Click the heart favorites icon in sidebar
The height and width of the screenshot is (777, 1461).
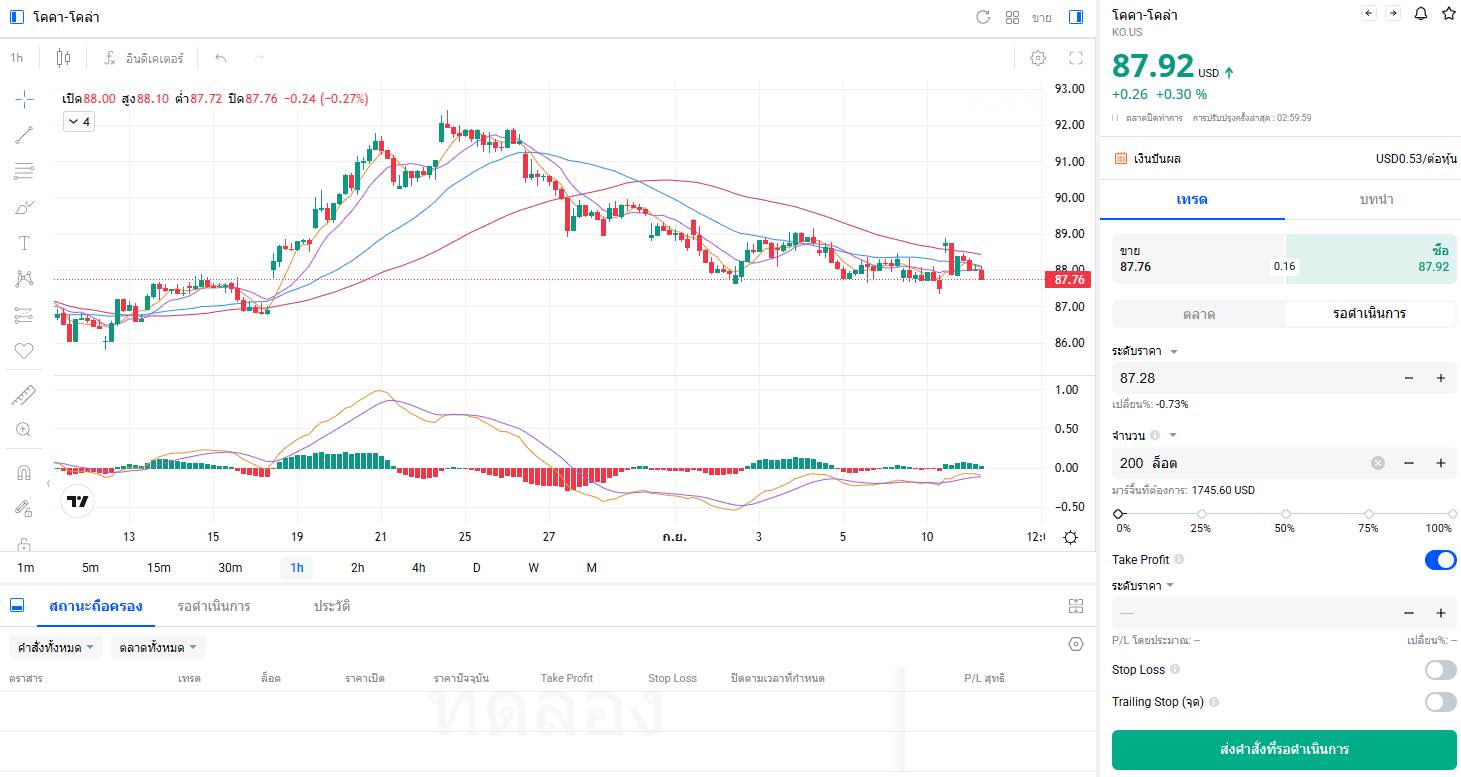click(24, 351)
